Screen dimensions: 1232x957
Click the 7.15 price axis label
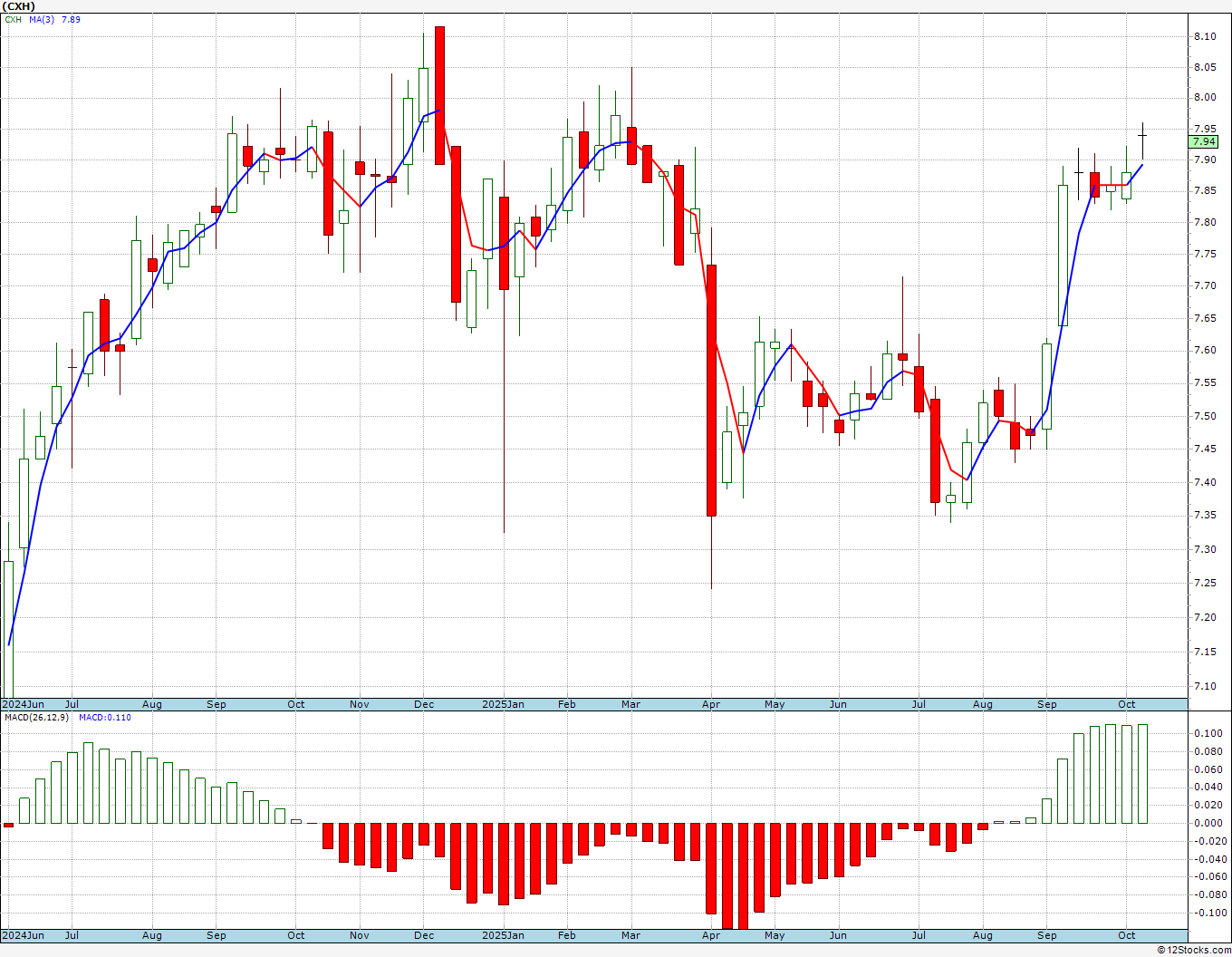pos(1205,652)
